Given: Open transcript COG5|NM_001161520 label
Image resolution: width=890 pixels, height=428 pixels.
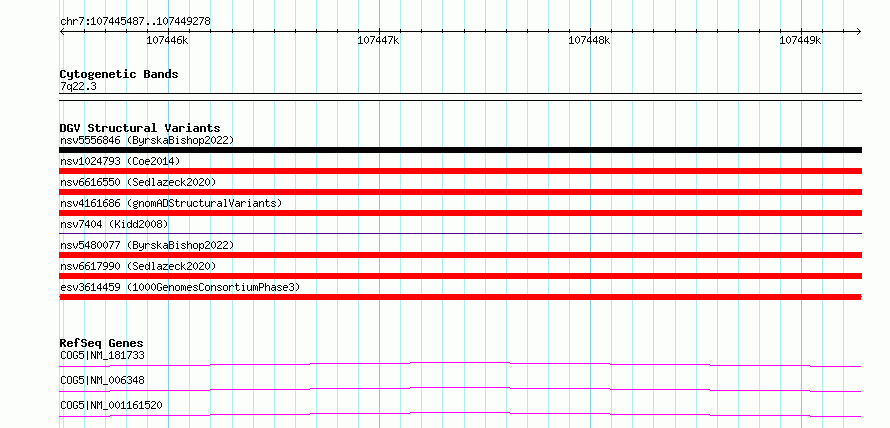Looking at the screenshot, I should [x=111, y=405].
